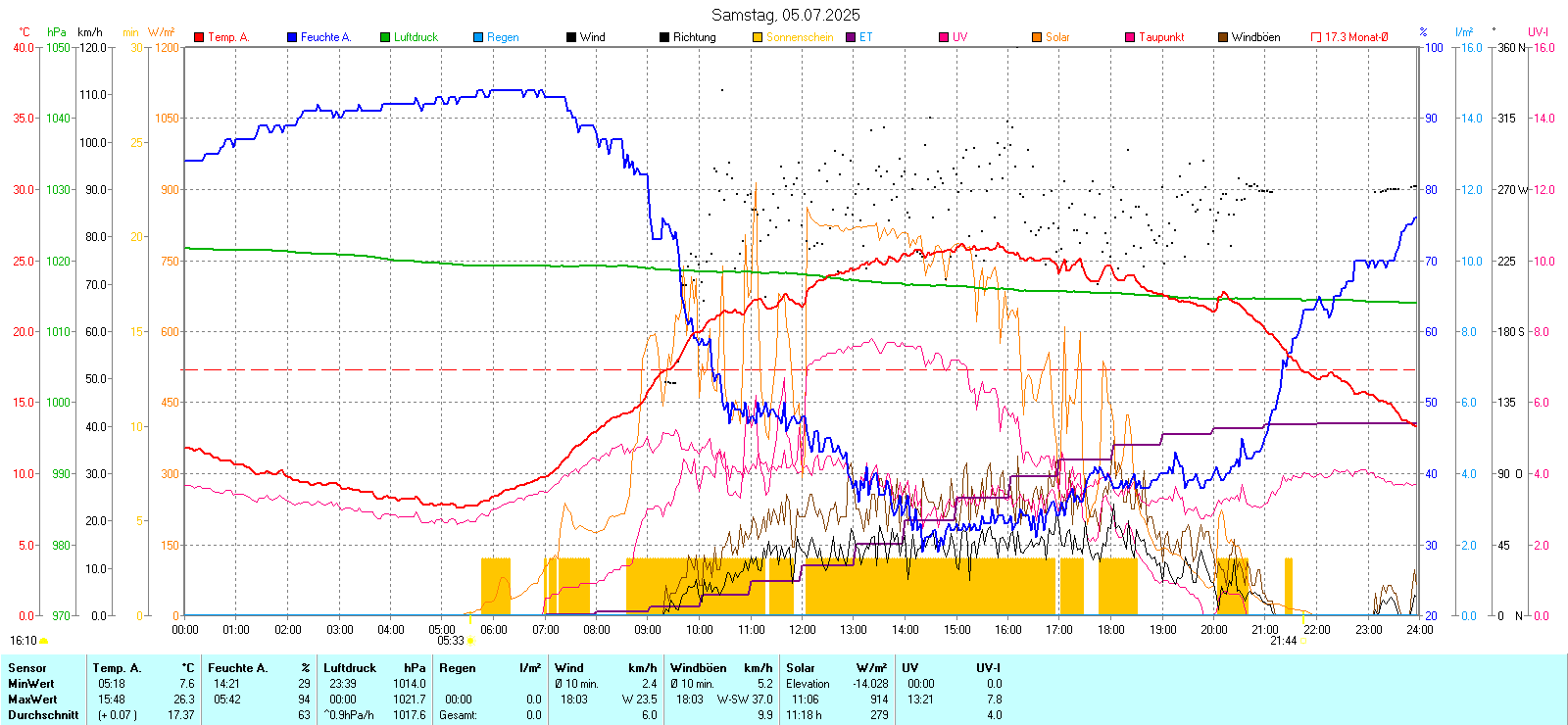Click the 16:10 time label at bottom left
This screenshot has height=725, width=1568.
(x=24, y=641)
